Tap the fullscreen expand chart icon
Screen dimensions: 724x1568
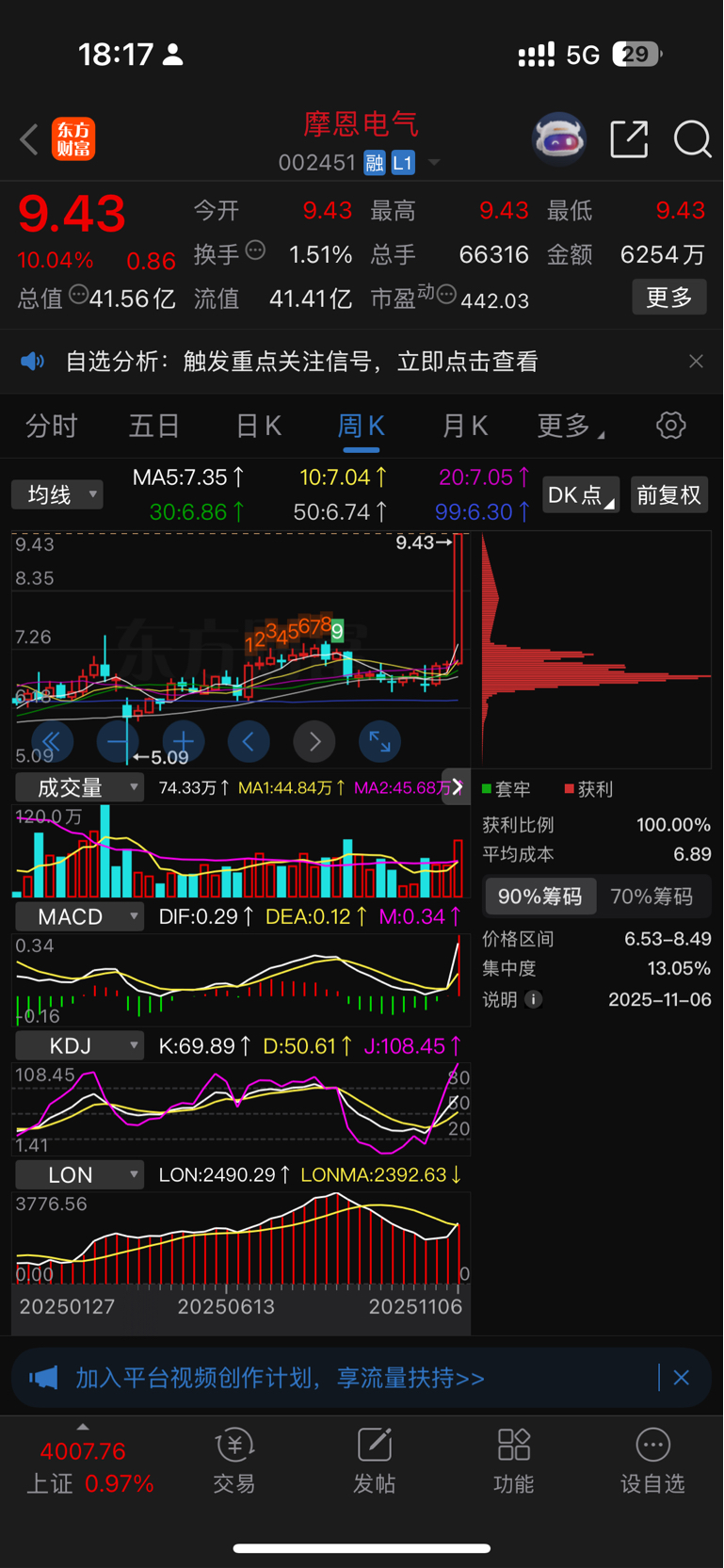click(x=380, y=742)
